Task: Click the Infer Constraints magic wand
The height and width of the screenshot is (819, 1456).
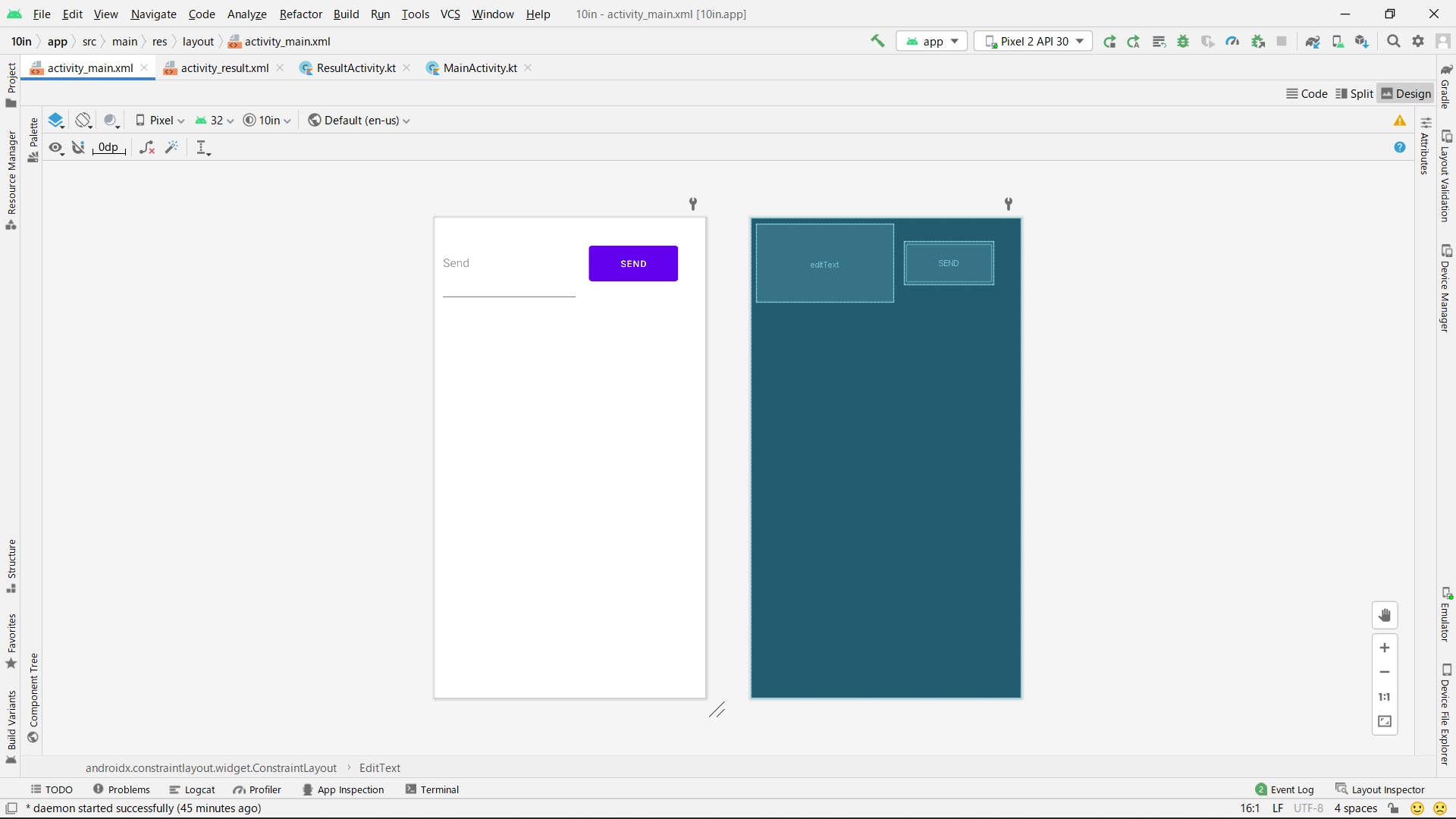Action: (172, 148)
